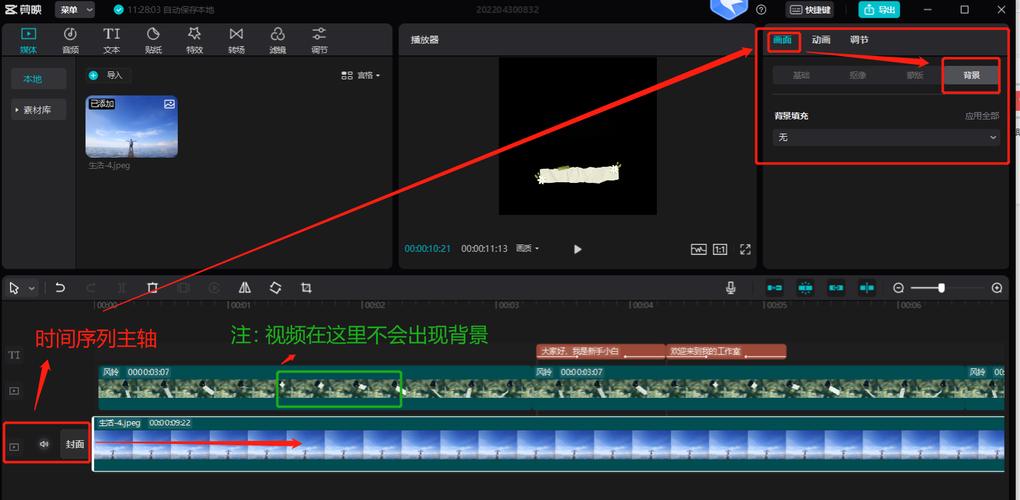Expand the 素材库 tree item
This screenshot has height=500, width=1020.
click(x=39, y=110)
